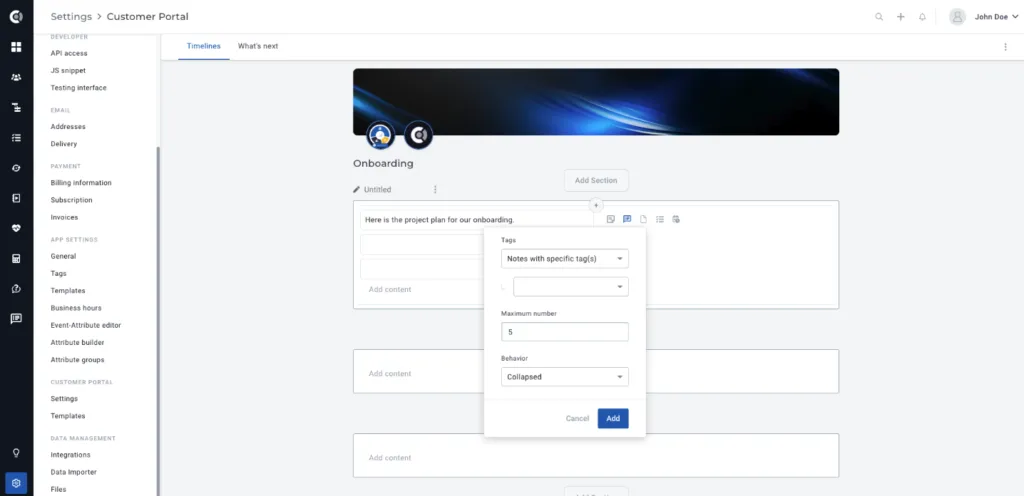Open Templates under App Settings

(68, 290)
